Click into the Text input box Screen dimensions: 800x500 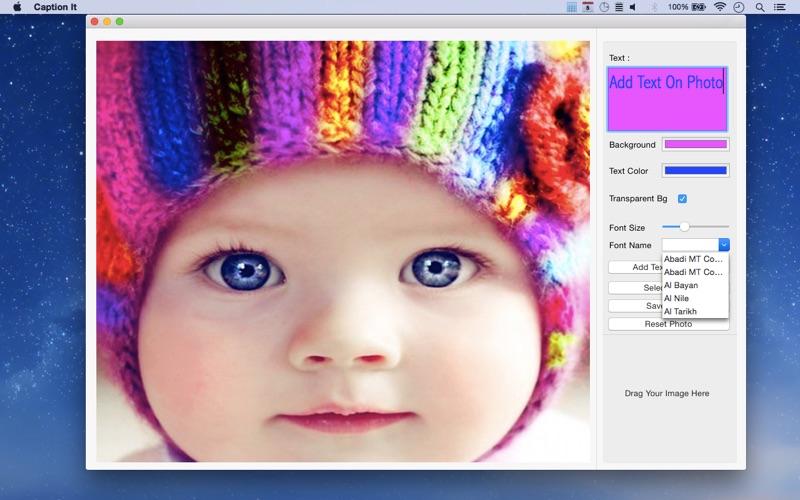667,99
